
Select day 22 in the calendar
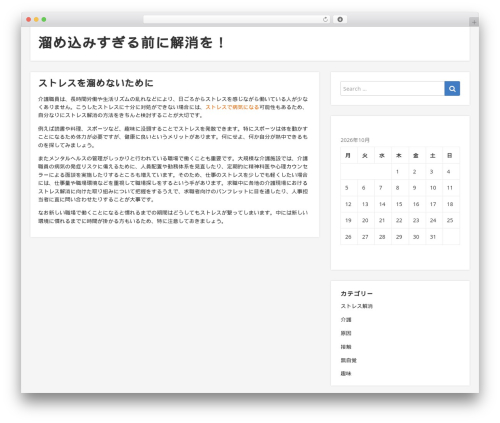(399, 220)
